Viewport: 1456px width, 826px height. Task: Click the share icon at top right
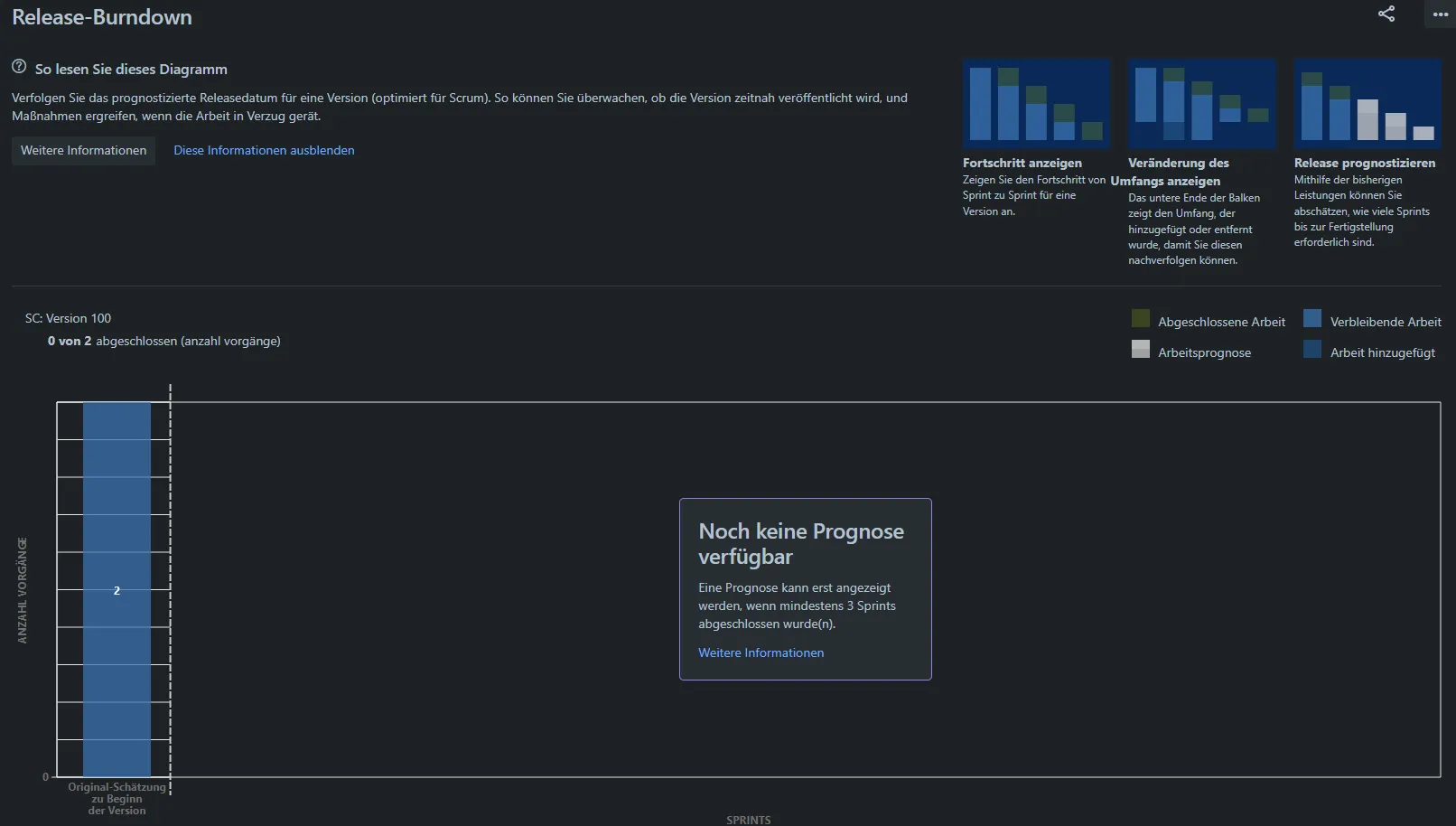(x=1386, y=14)
